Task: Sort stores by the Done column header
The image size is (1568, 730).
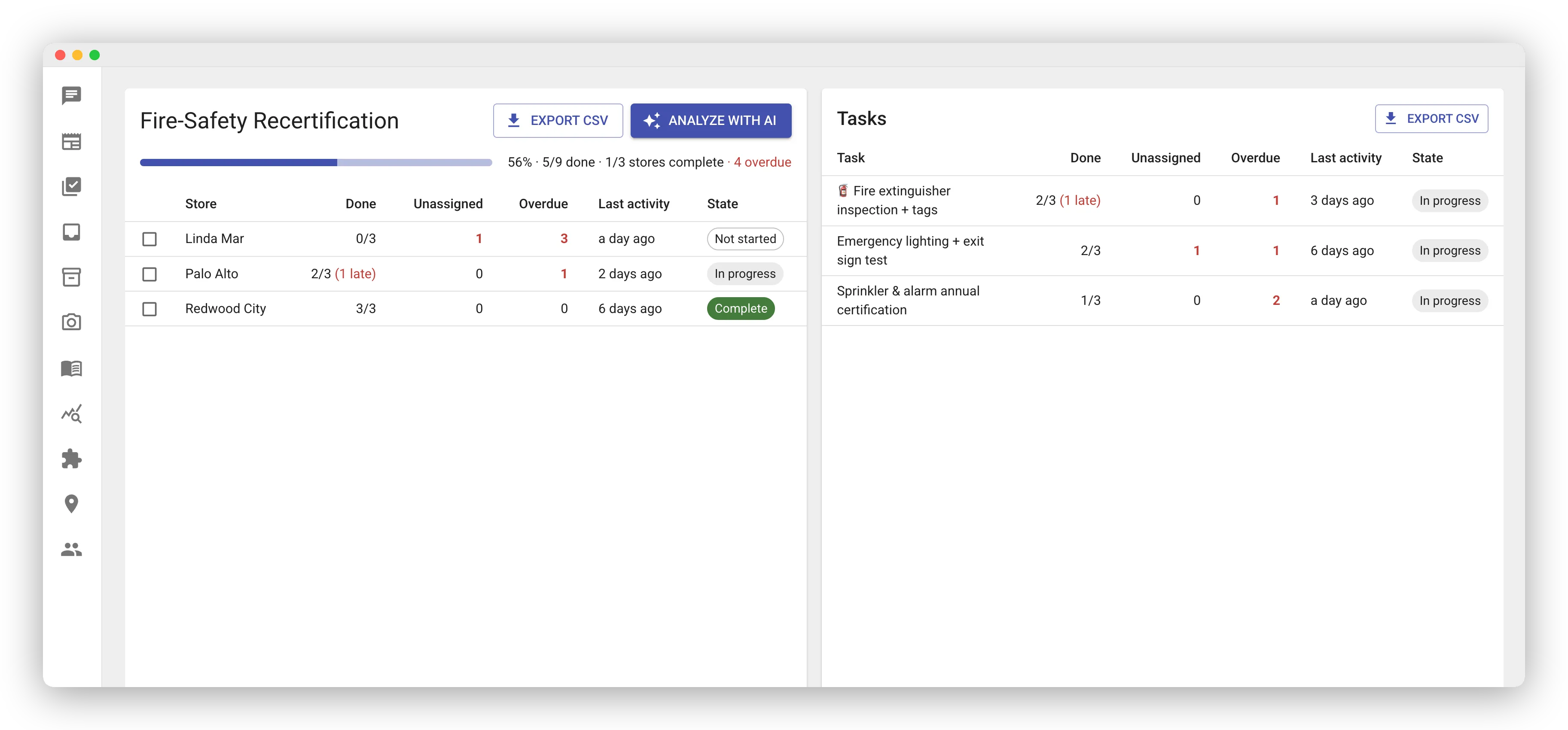Action: (360, 204)
